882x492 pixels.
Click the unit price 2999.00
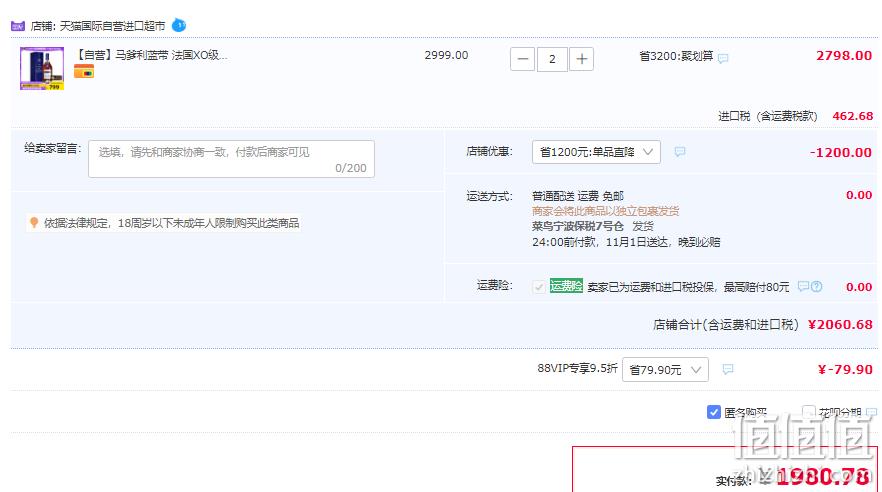[446, 55]
